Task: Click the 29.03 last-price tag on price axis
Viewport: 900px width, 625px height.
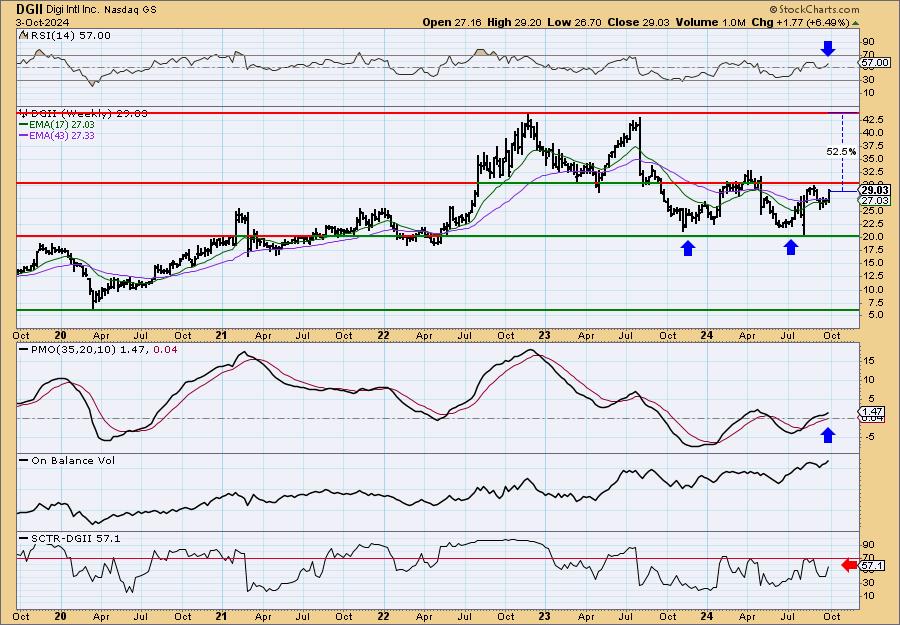Action: [x=875, y=190]
